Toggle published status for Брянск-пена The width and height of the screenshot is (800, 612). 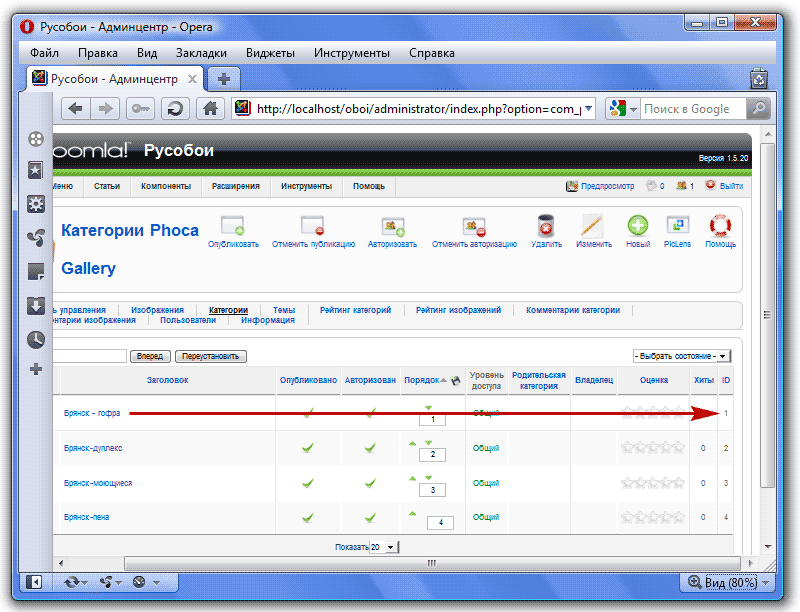[x=308, y=517]
